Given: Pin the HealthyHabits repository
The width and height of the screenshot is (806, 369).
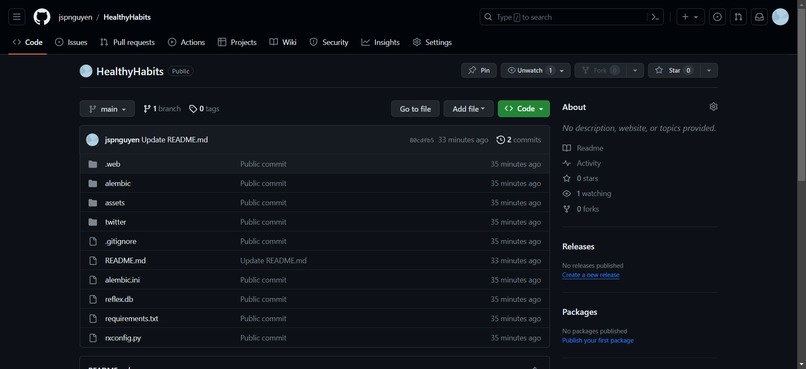Looking at the screenshot, I should [x=479, y=70].
